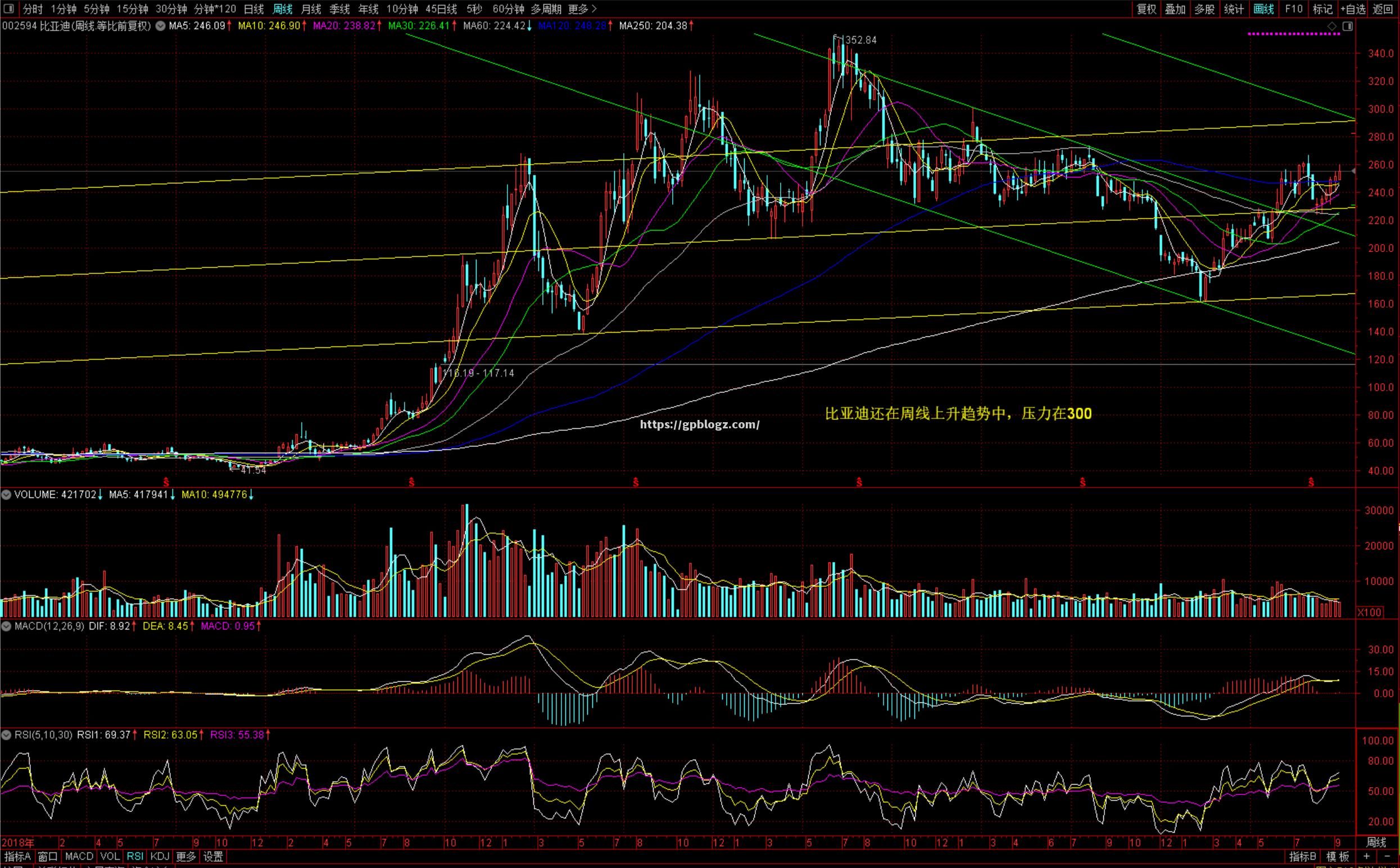This screenshot has height=868, width=1400.
Task: Toggle the 复权 price adjustment option
Action: [1147, 8]
